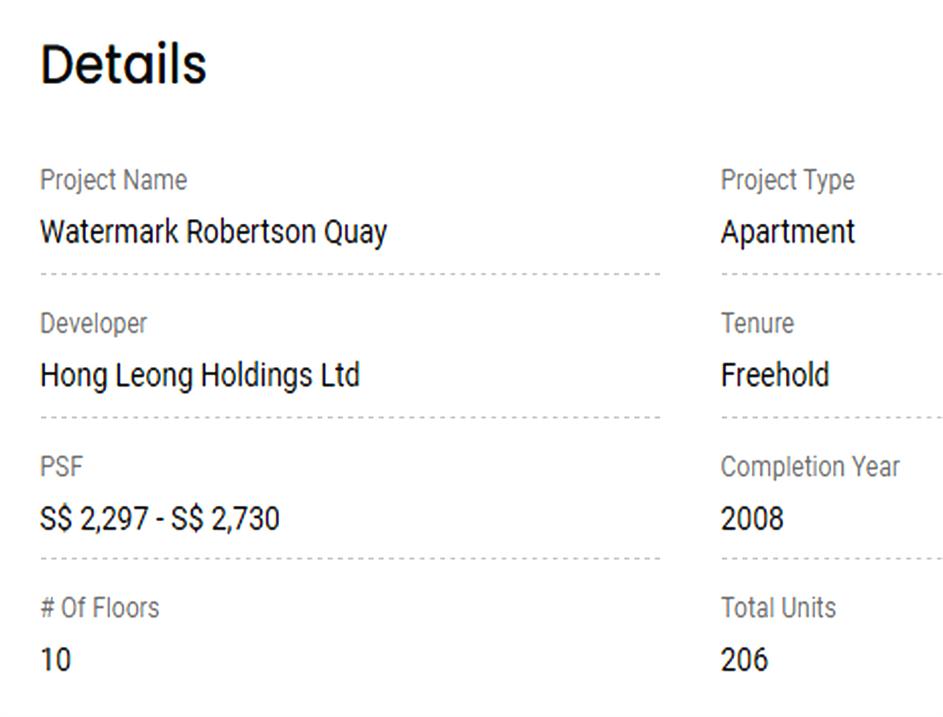The width and height of the screenshot is (943, 717).
Task: Click the PSF label
Action: (61, 467)
